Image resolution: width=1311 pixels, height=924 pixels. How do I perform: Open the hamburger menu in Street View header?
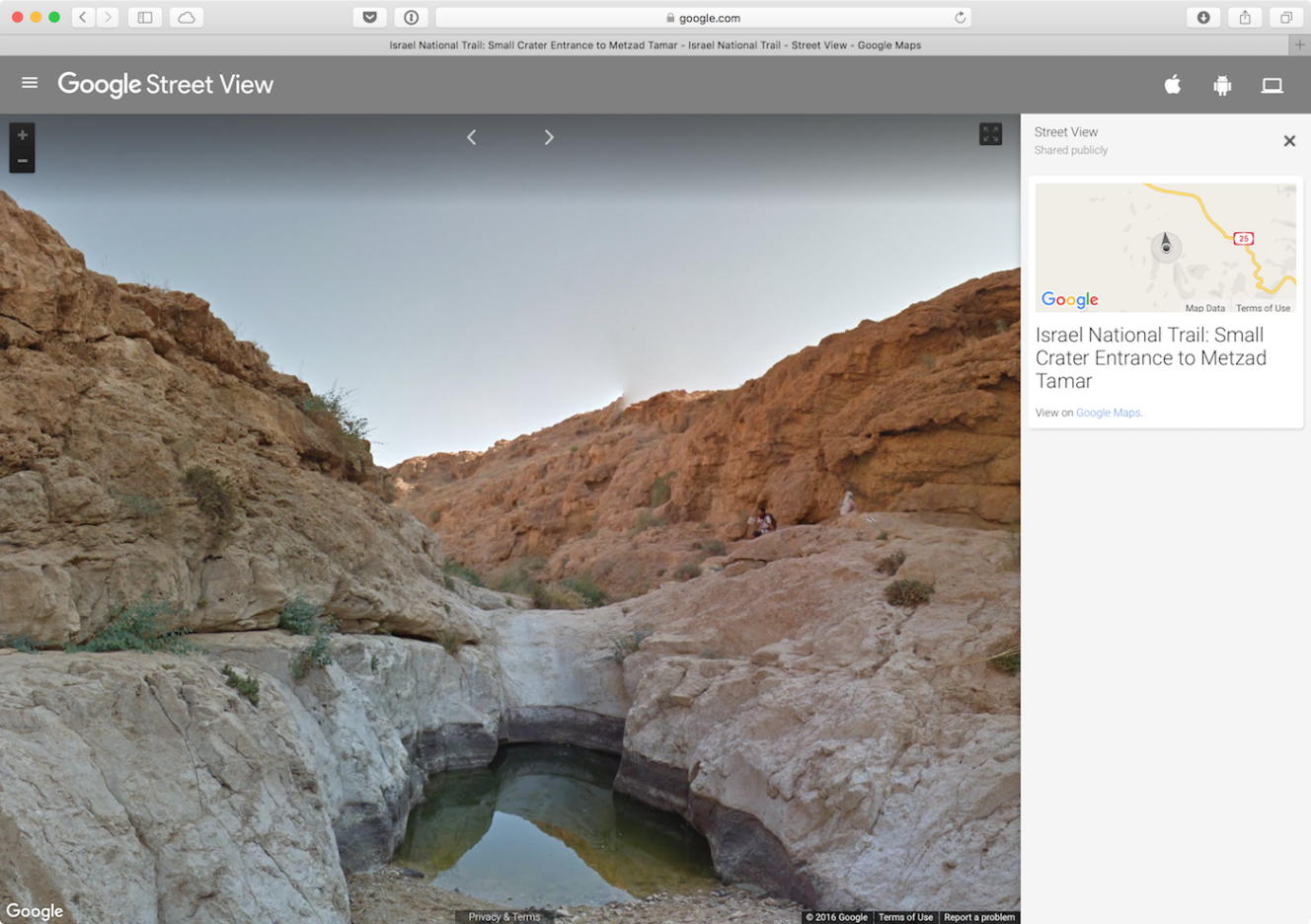click(x=30, y=83)
